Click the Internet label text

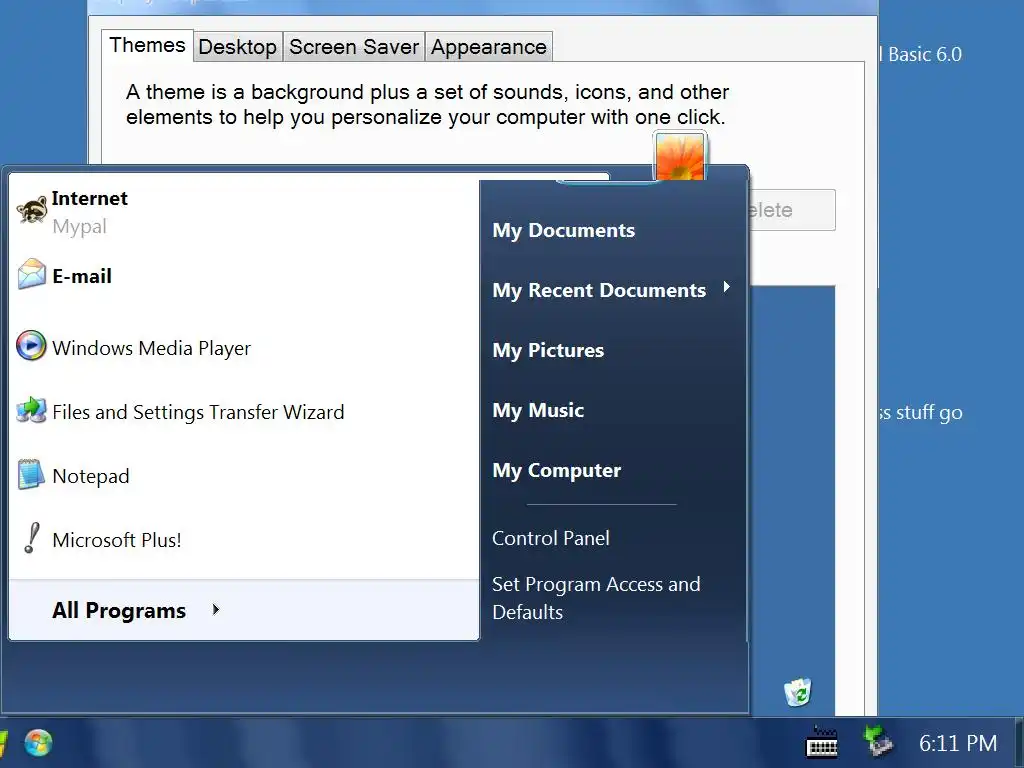(x=89, y=198)
